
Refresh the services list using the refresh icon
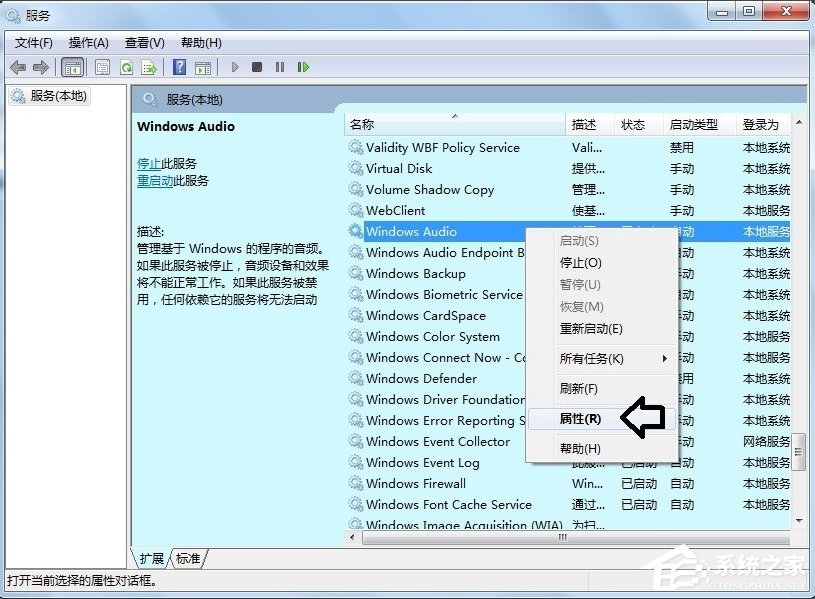pyautogui.click(x=126, y=67)
